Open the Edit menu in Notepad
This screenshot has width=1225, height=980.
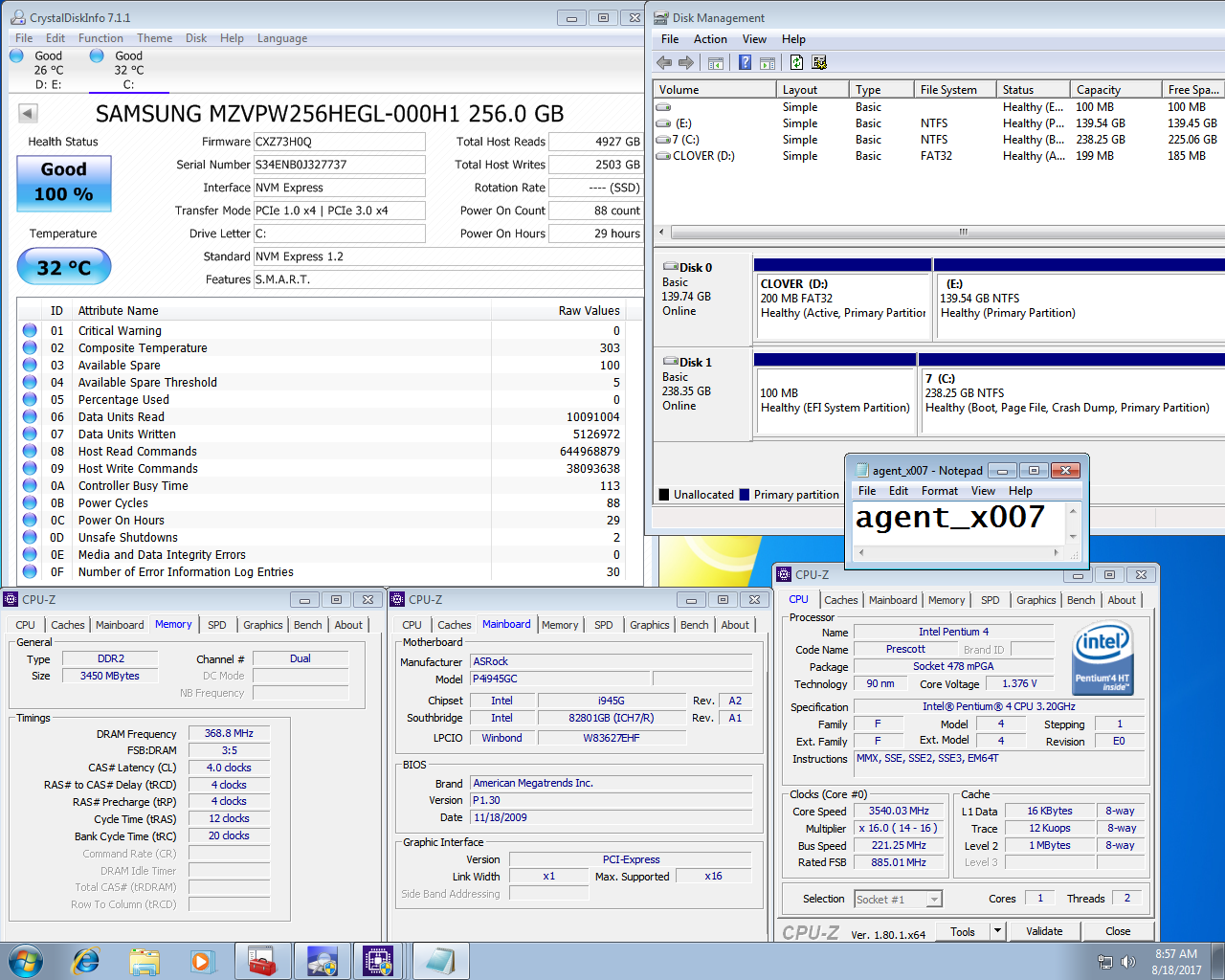click(x=899, y=491)
